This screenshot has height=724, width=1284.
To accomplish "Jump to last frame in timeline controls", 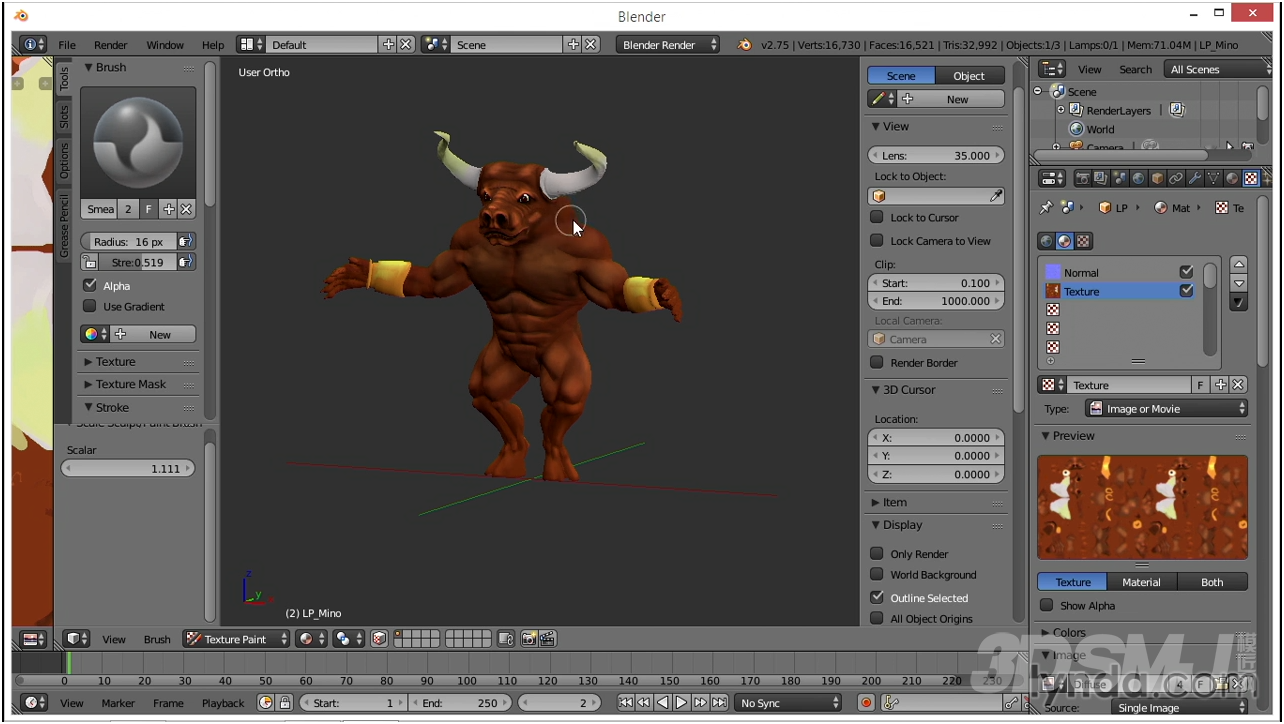I will [719, 703].
